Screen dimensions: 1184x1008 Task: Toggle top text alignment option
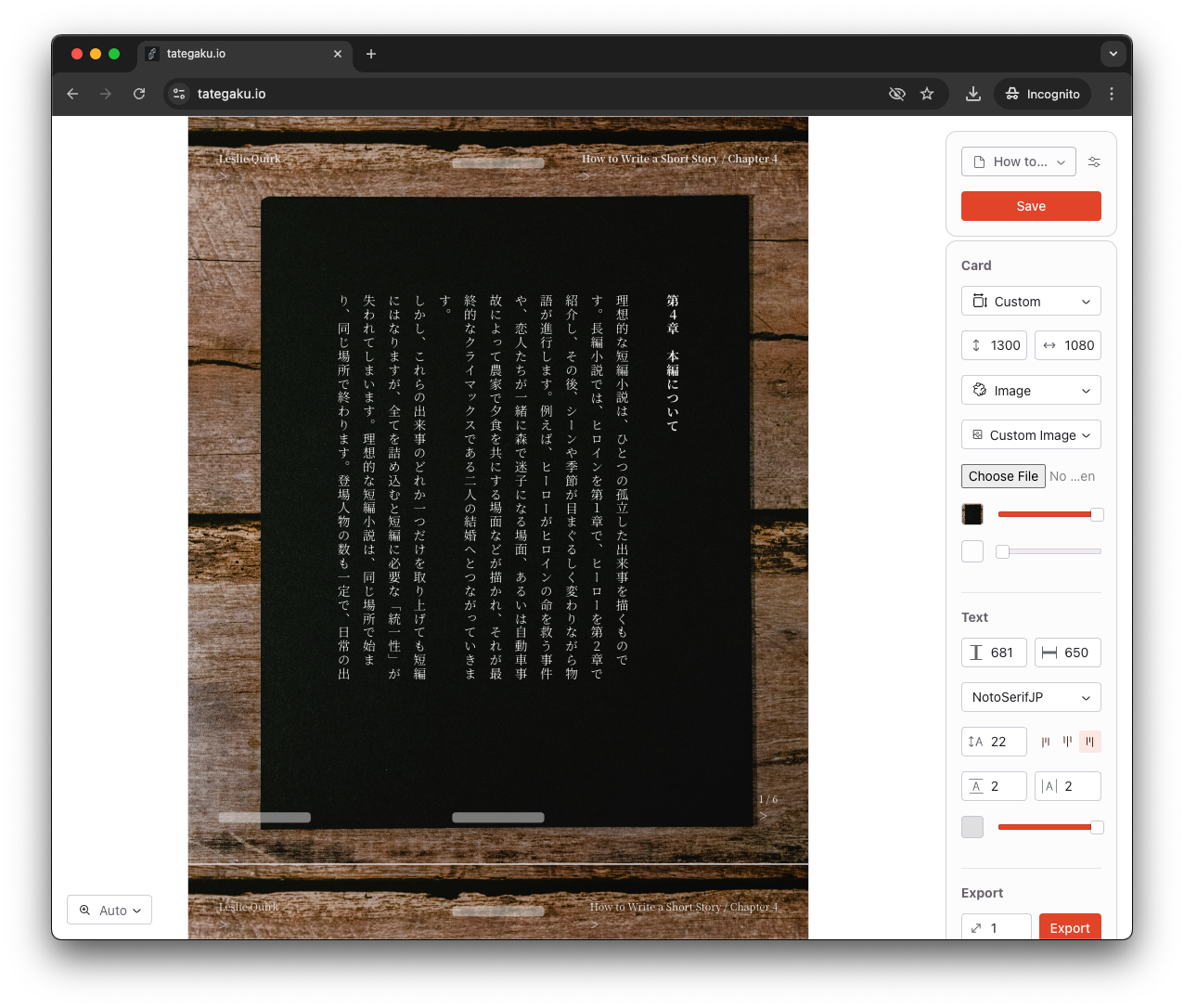(1046, 742)
